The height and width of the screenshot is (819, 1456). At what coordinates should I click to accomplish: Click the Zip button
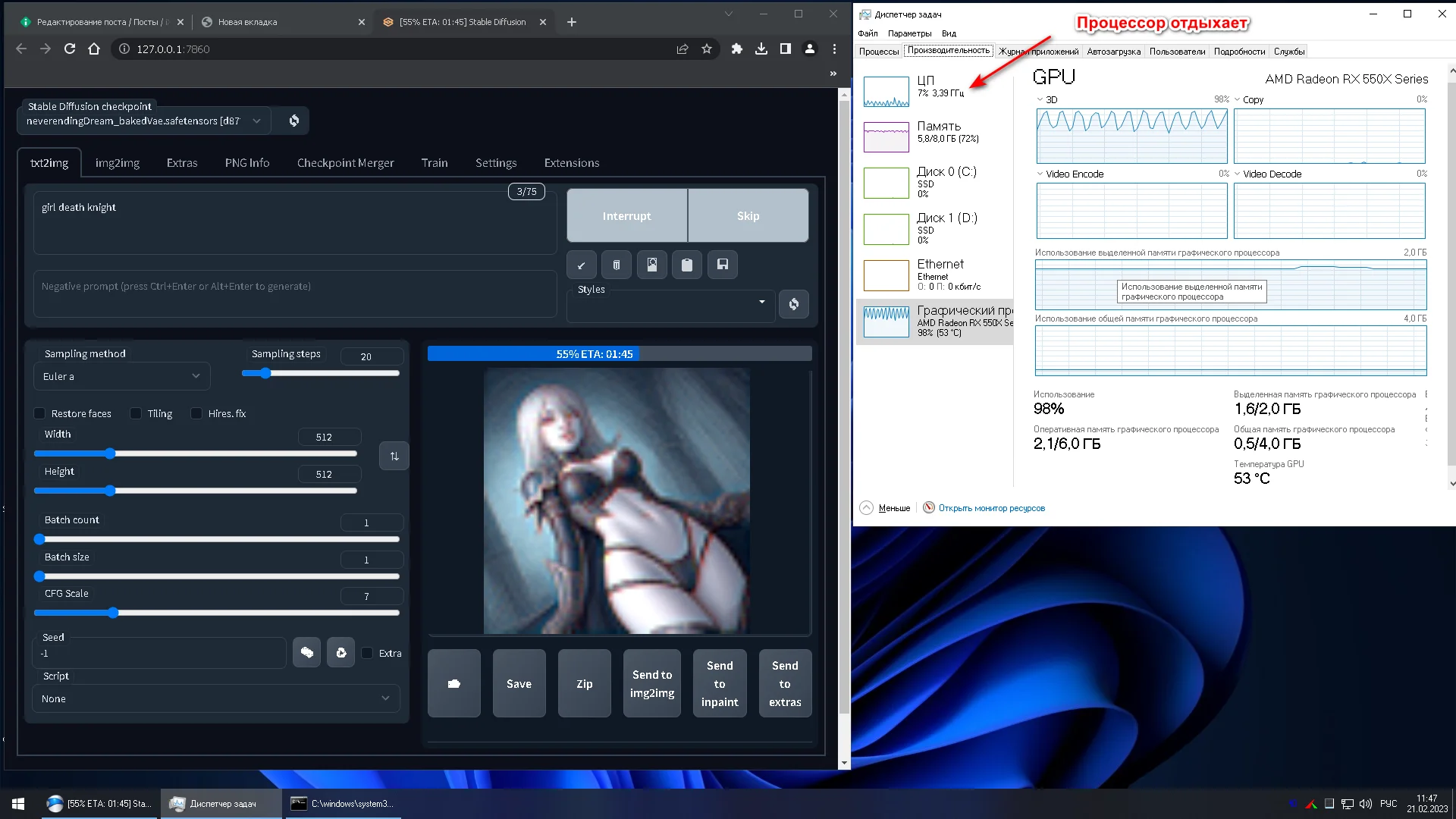point(585,683)
